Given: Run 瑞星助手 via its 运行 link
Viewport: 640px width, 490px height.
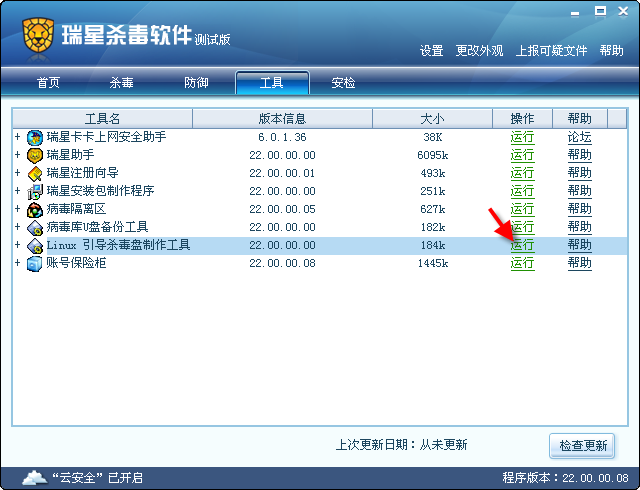Looking at the screenshot, I should [522, 155].
